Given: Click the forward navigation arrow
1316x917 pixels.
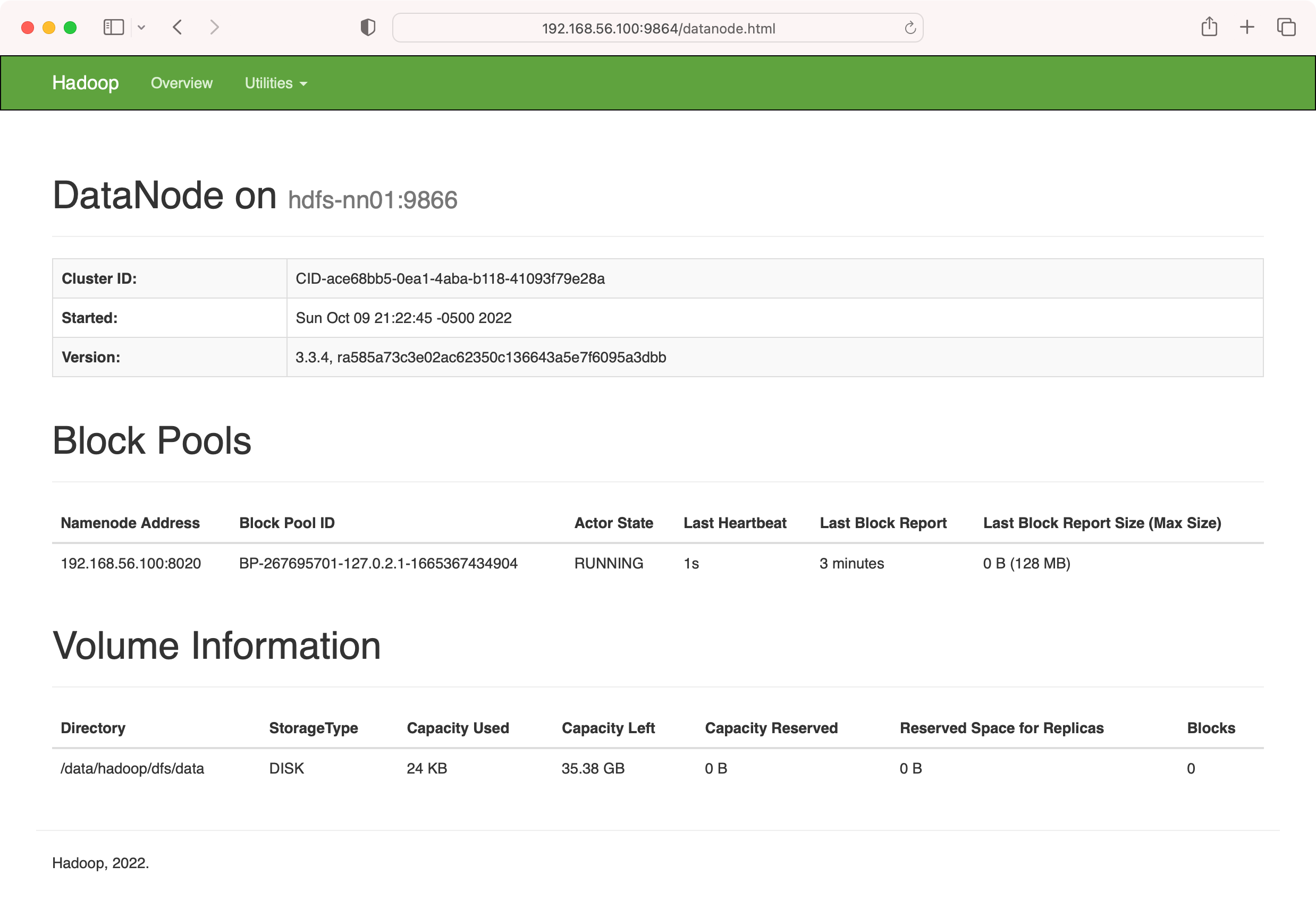Looking at the screenshot, I should pos(214,27).
